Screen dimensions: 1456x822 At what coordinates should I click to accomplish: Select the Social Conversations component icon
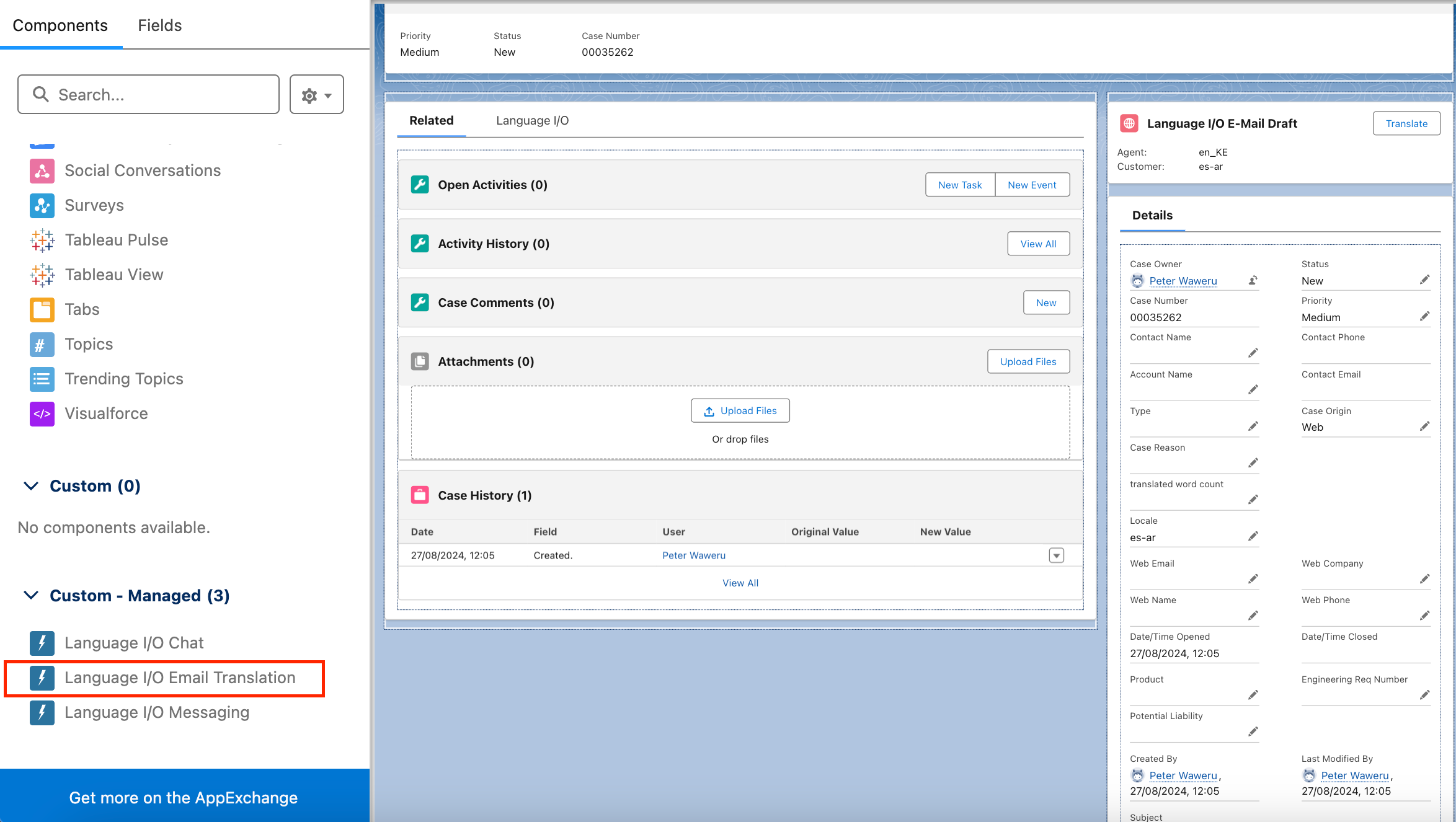42,170
